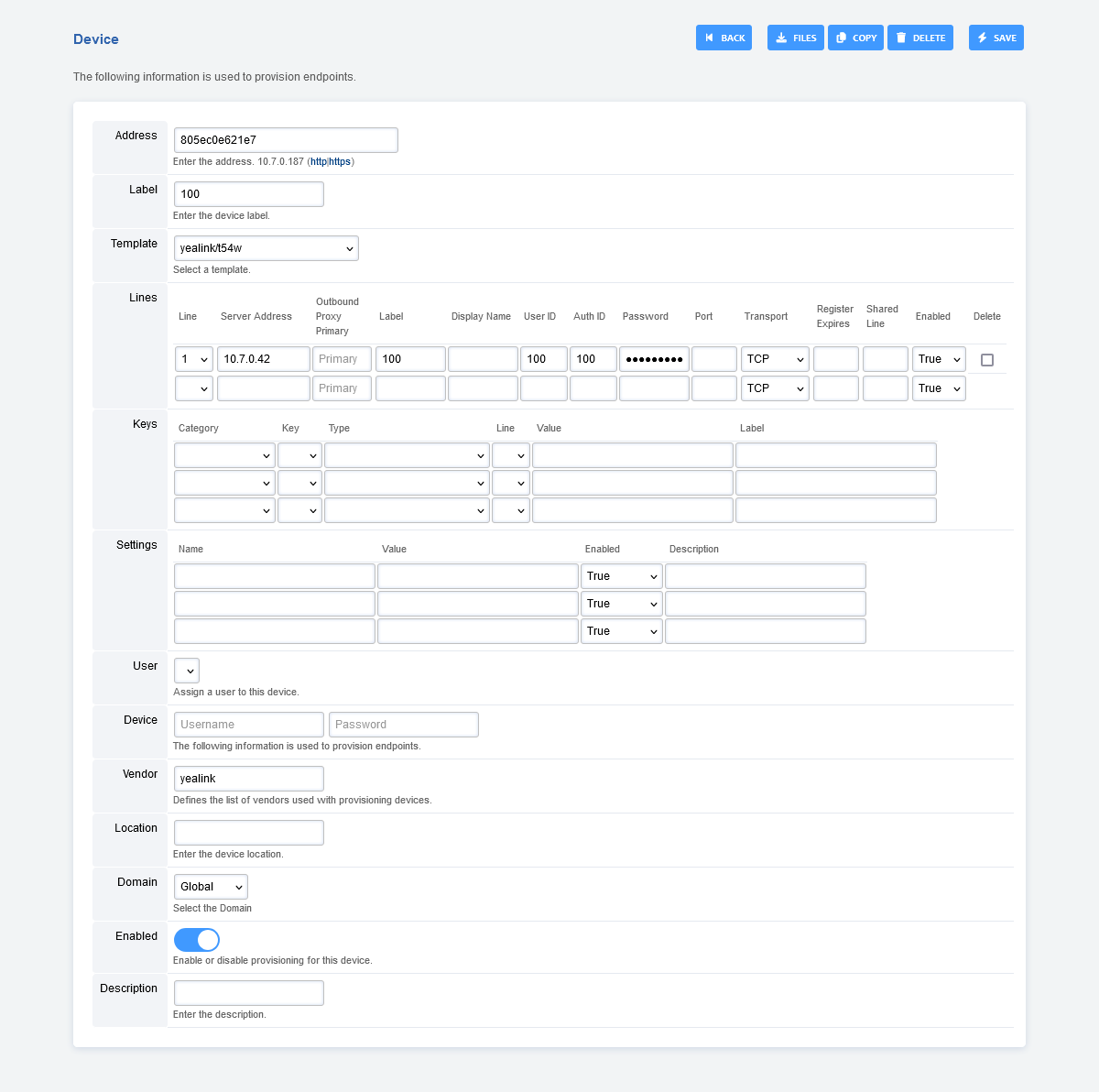
Task: Click the http provisioning link
Action: pos(318,162)
